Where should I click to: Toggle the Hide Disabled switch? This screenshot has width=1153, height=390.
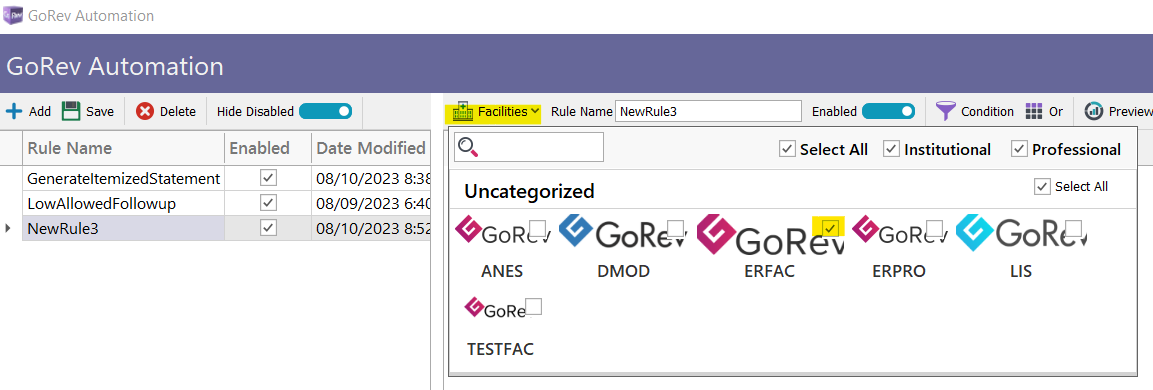pyautogui.click(x=325, y=111)
